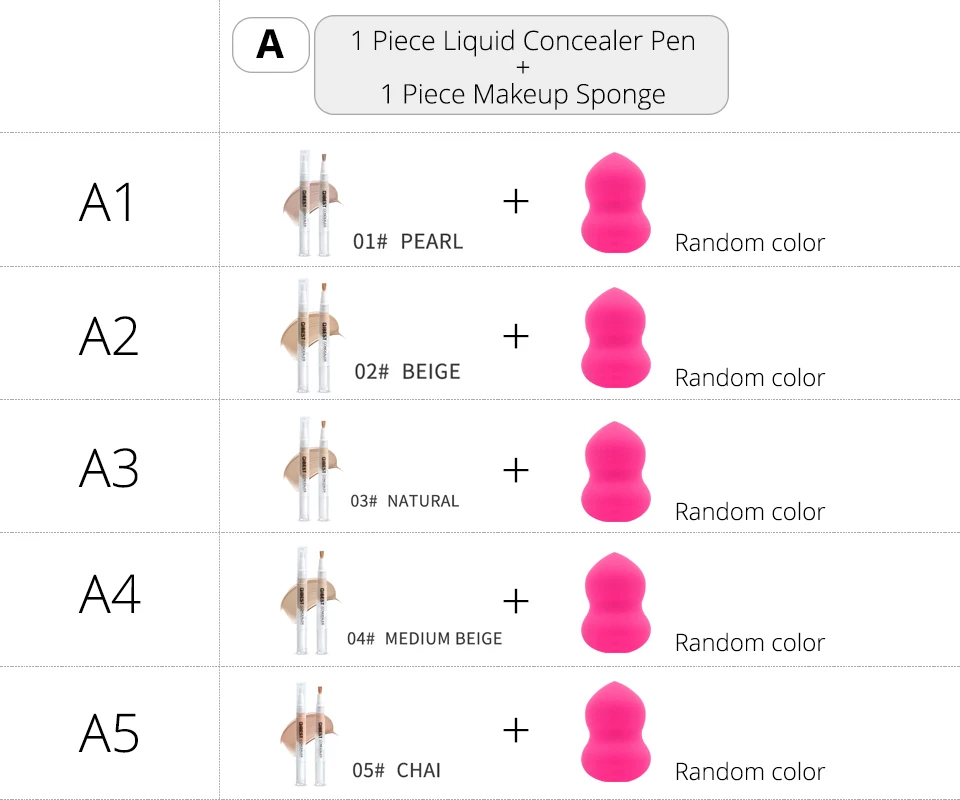Click the plus sign in row A2

pos(516,337)
